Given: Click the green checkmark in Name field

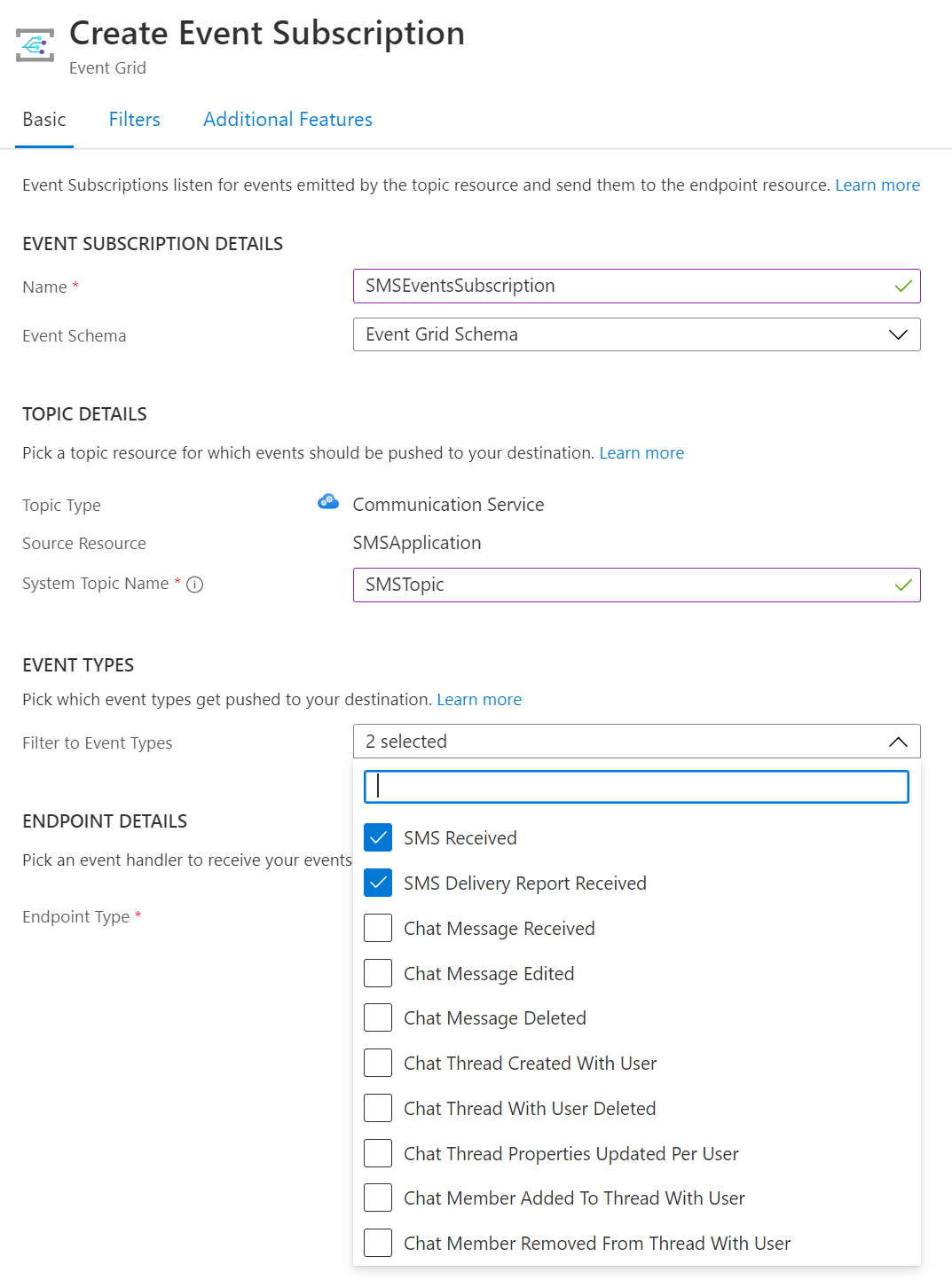Looking at the screenshot, I should coord(903,287).
